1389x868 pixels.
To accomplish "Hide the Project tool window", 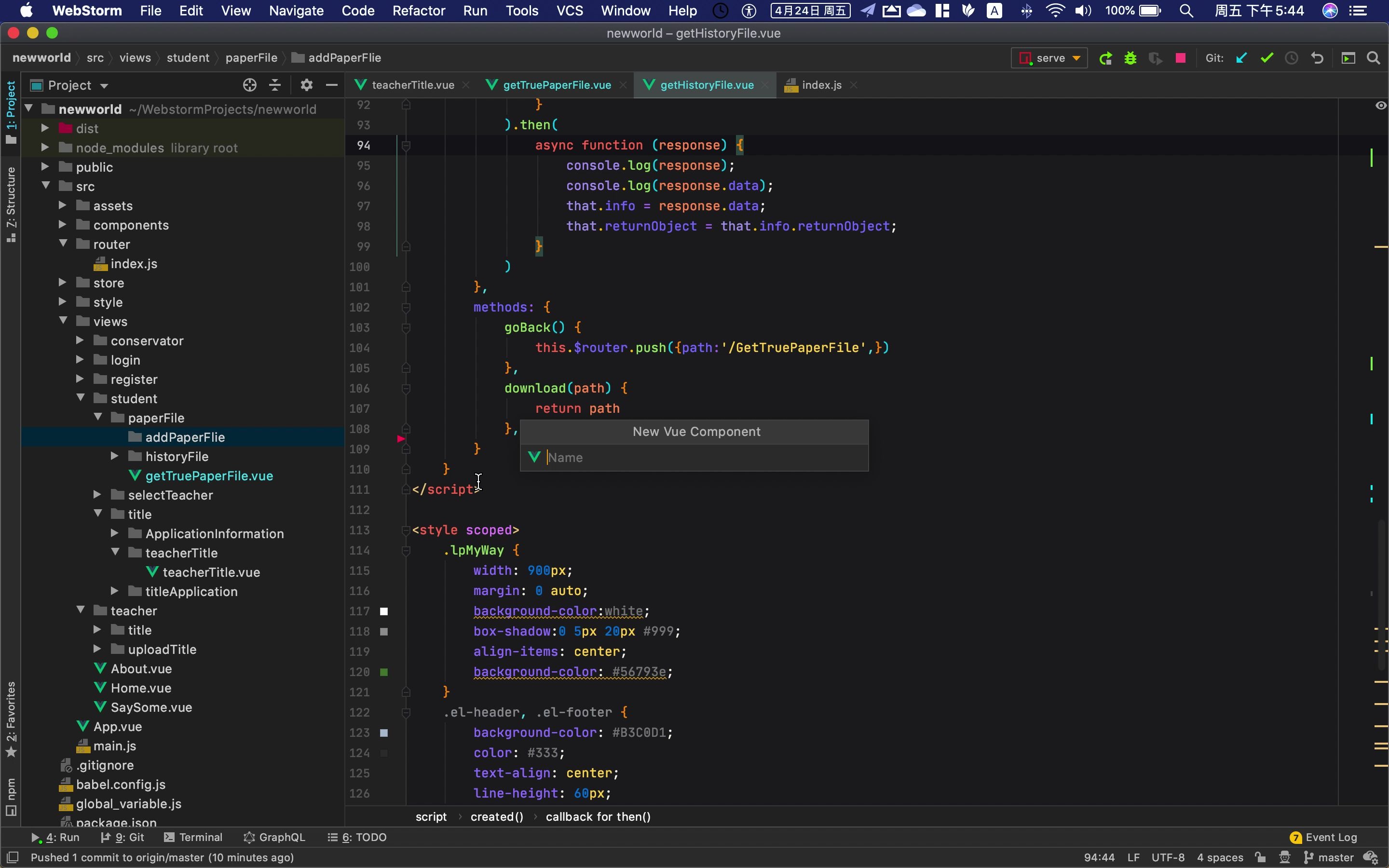I will click(332, 85).
